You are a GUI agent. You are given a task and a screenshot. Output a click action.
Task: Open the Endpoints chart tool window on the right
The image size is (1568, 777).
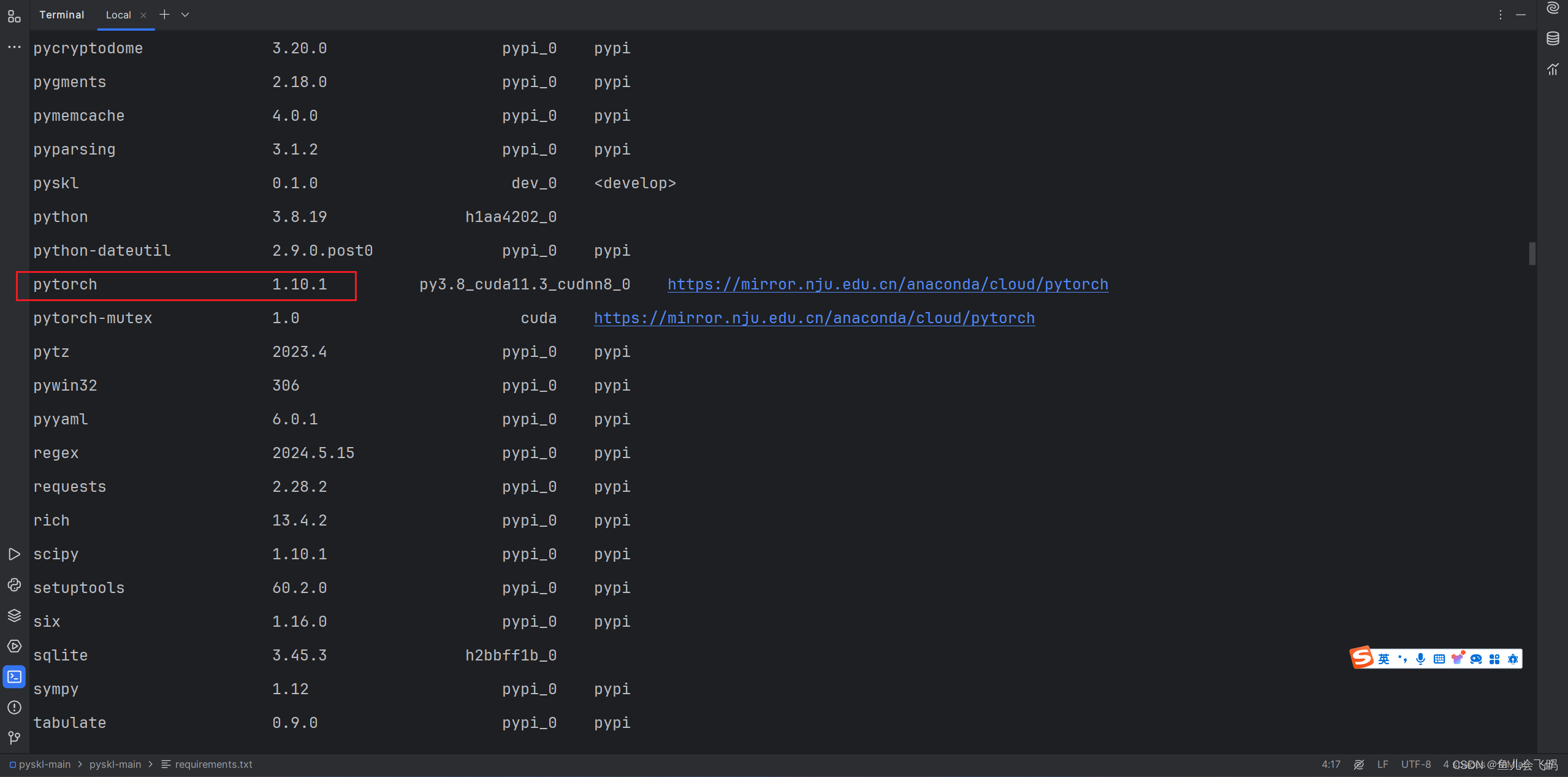click(x=1553, y=69)
